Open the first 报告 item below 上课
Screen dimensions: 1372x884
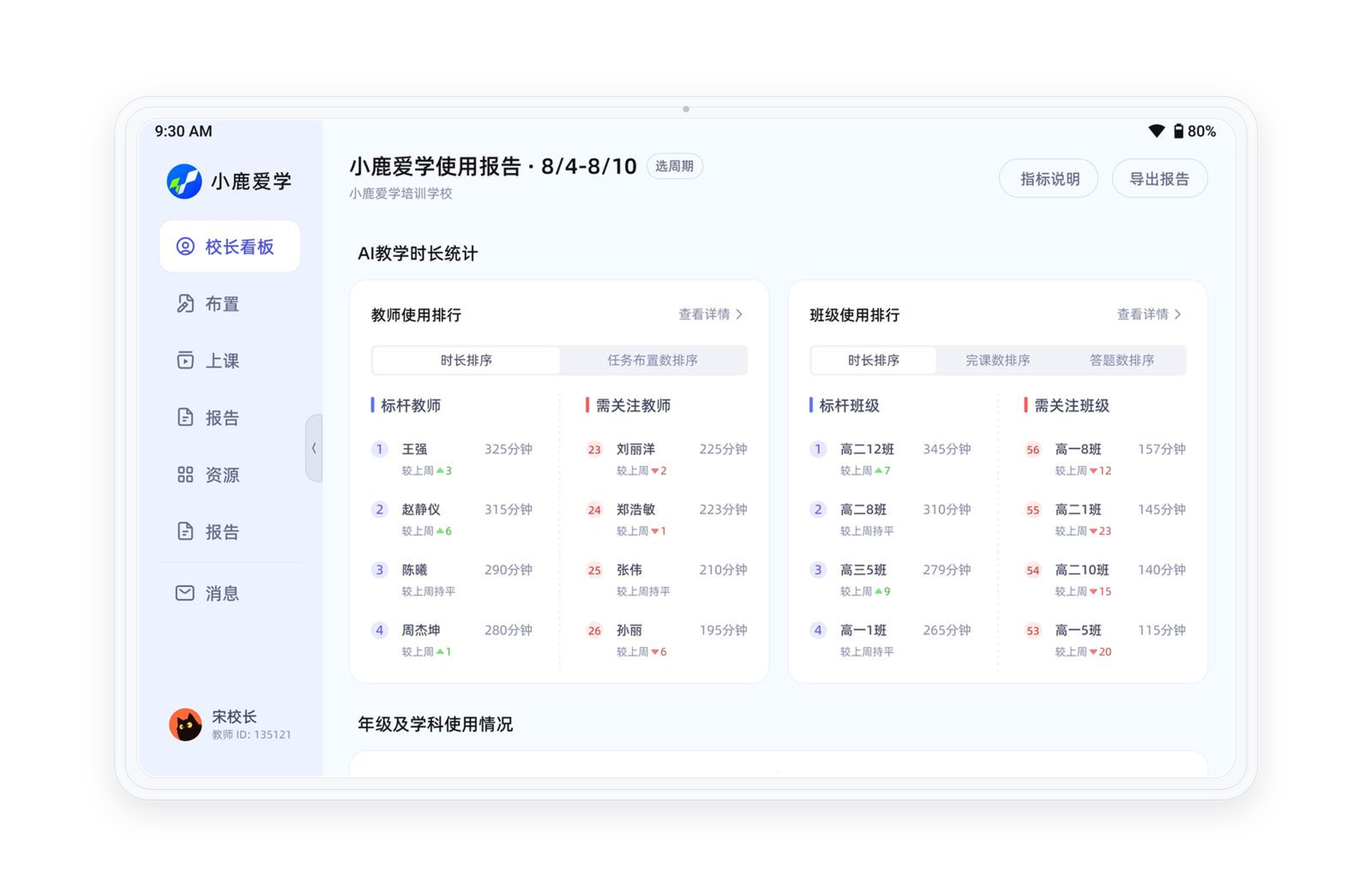pyautogui.click(x=229, y=418)
